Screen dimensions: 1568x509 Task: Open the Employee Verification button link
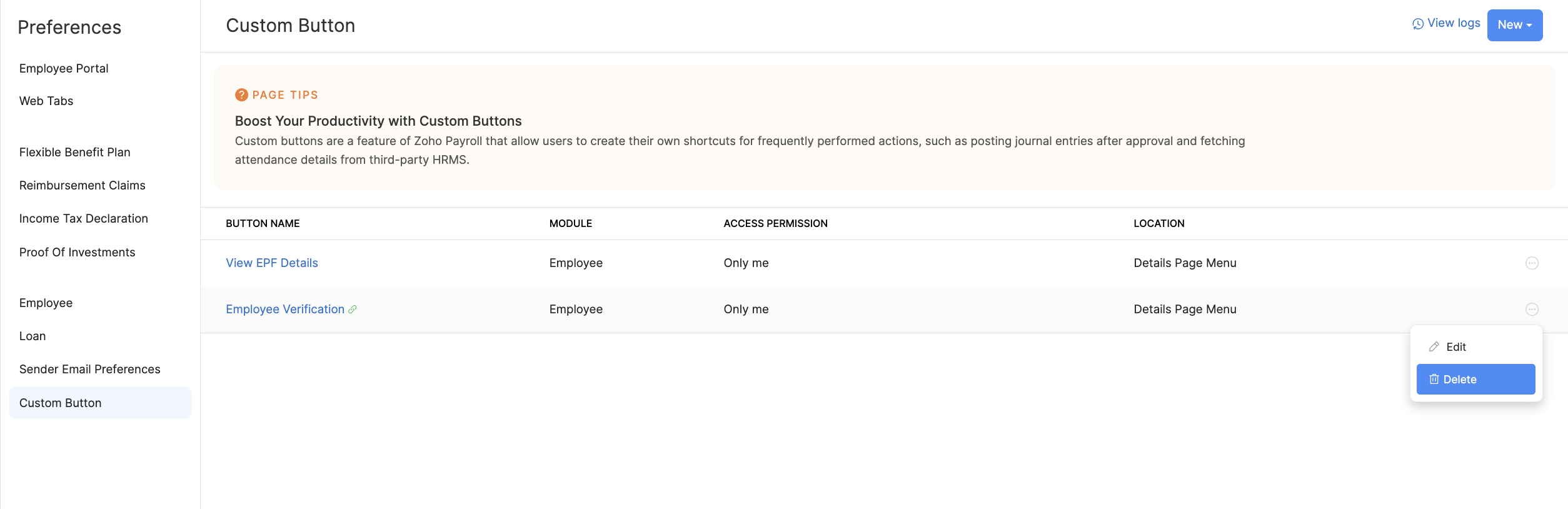(x=284, y=310)
